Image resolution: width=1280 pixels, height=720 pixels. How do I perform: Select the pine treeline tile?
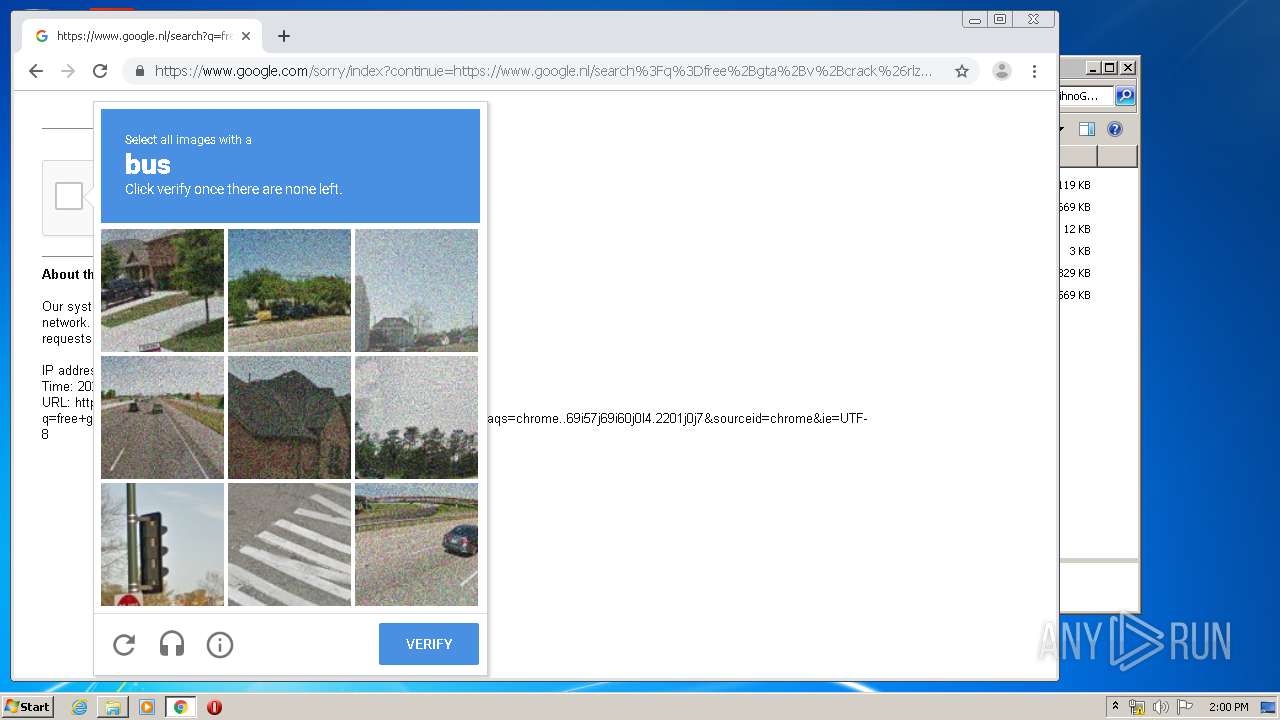[x=416, y=417]
